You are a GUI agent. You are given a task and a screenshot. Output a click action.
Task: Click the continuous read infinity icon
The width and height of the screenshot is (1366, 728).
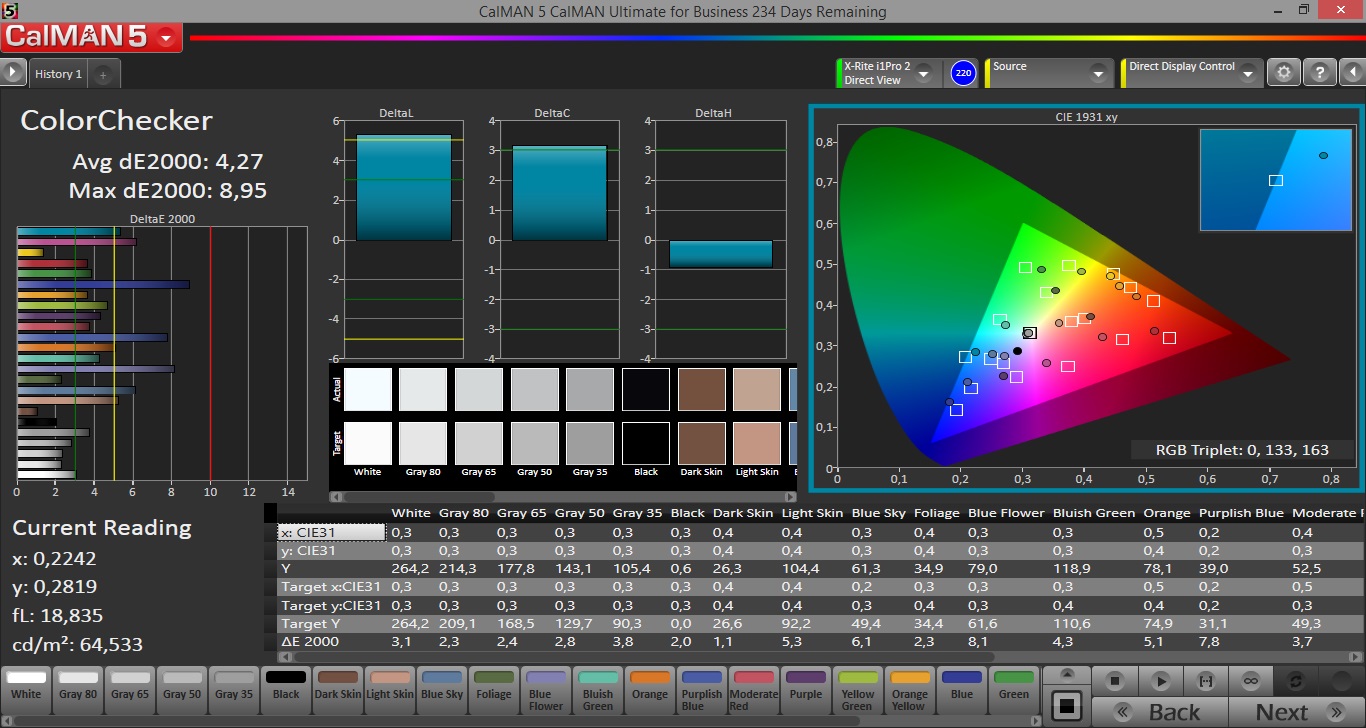[x=1250, y=681]
